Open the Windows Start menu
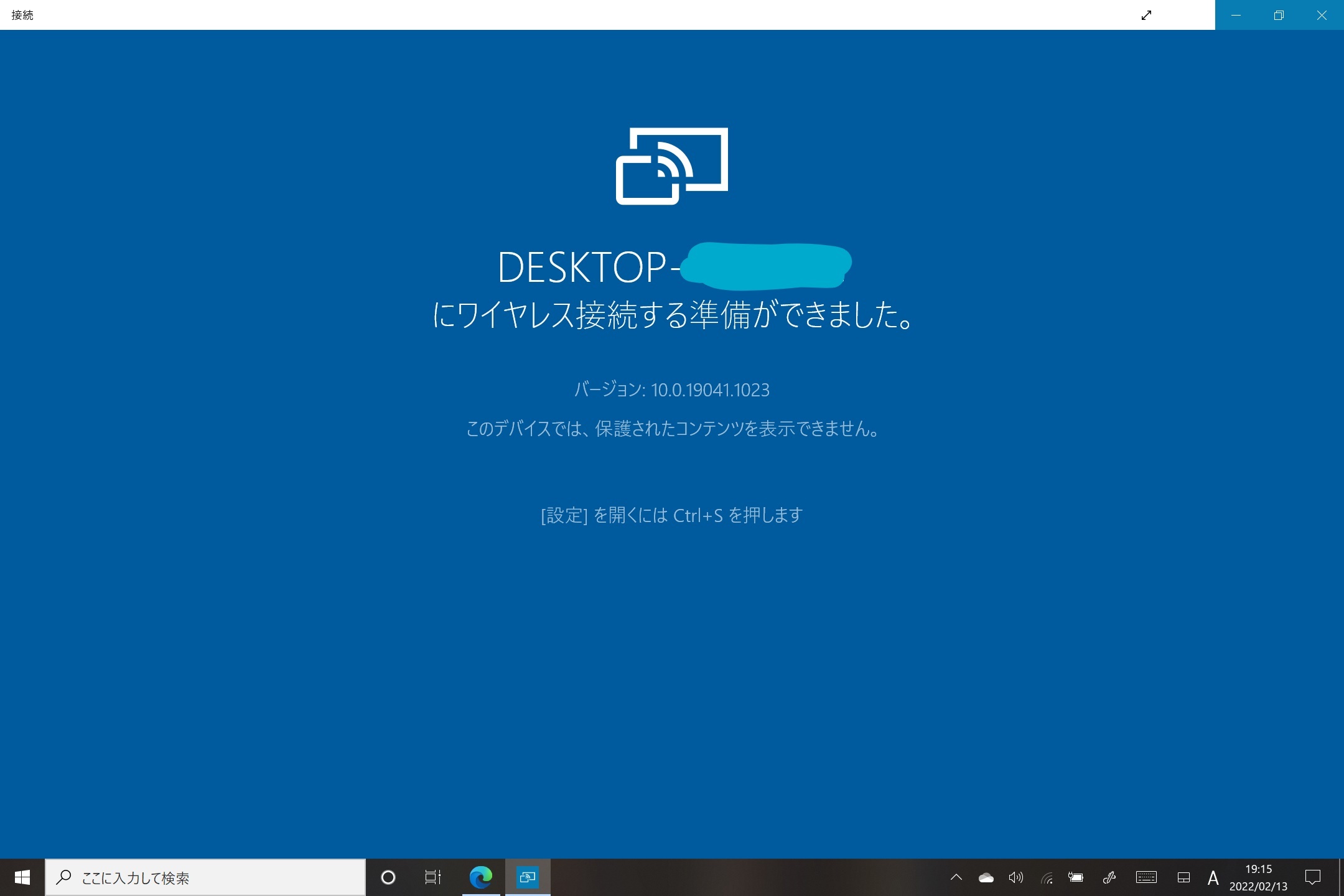 [x=22, y=877]
